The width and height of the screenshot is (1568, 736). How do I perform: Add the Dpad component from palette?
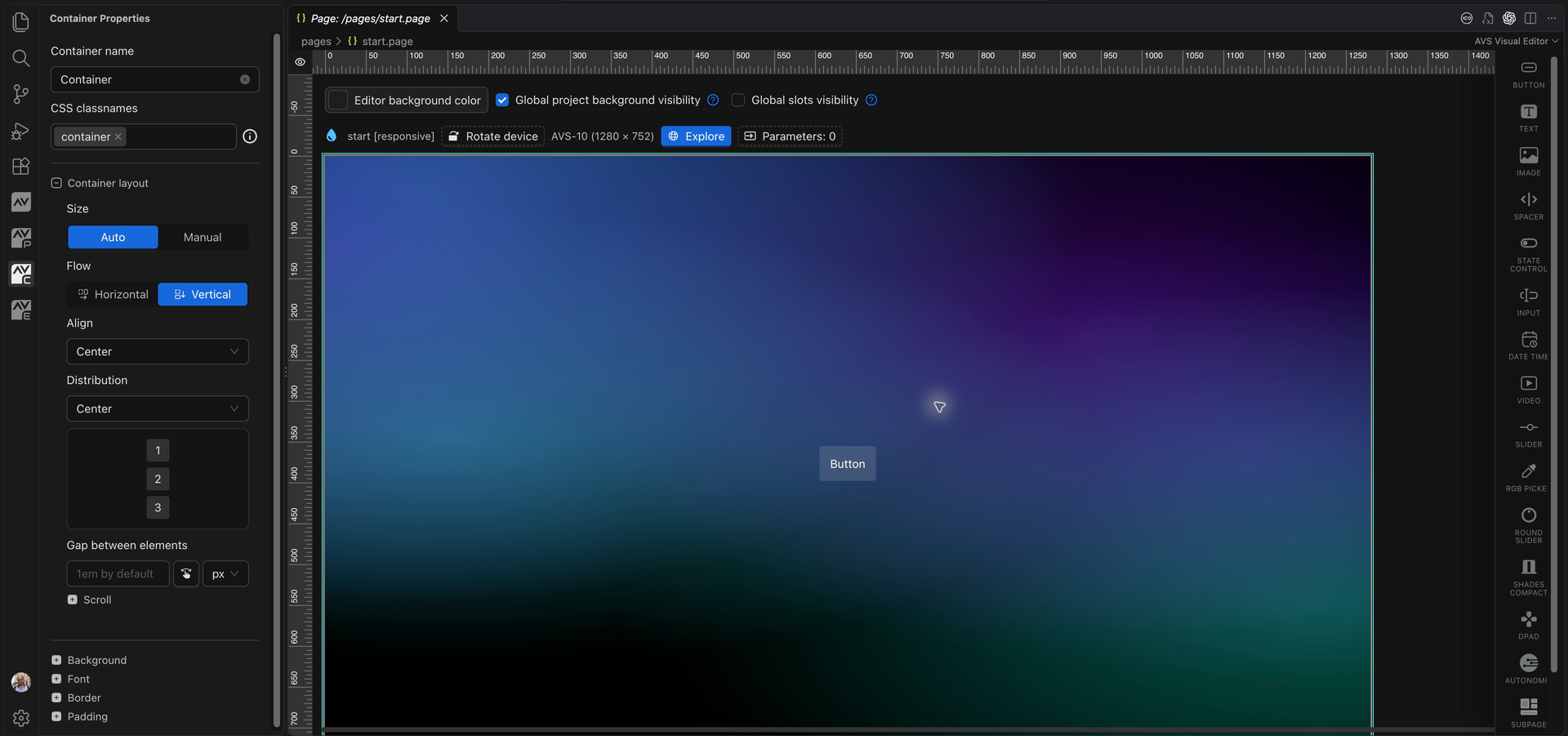1529,625
